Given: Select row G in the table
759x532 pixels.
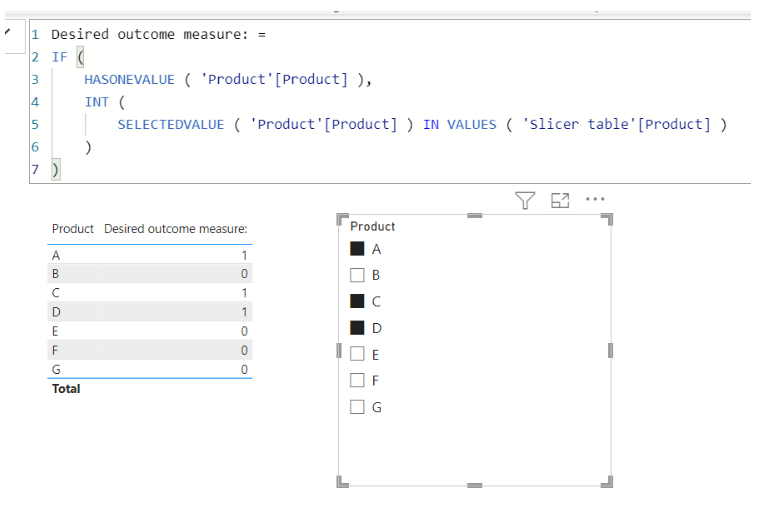Looking at the screenshot, I should tap(150, 369).
